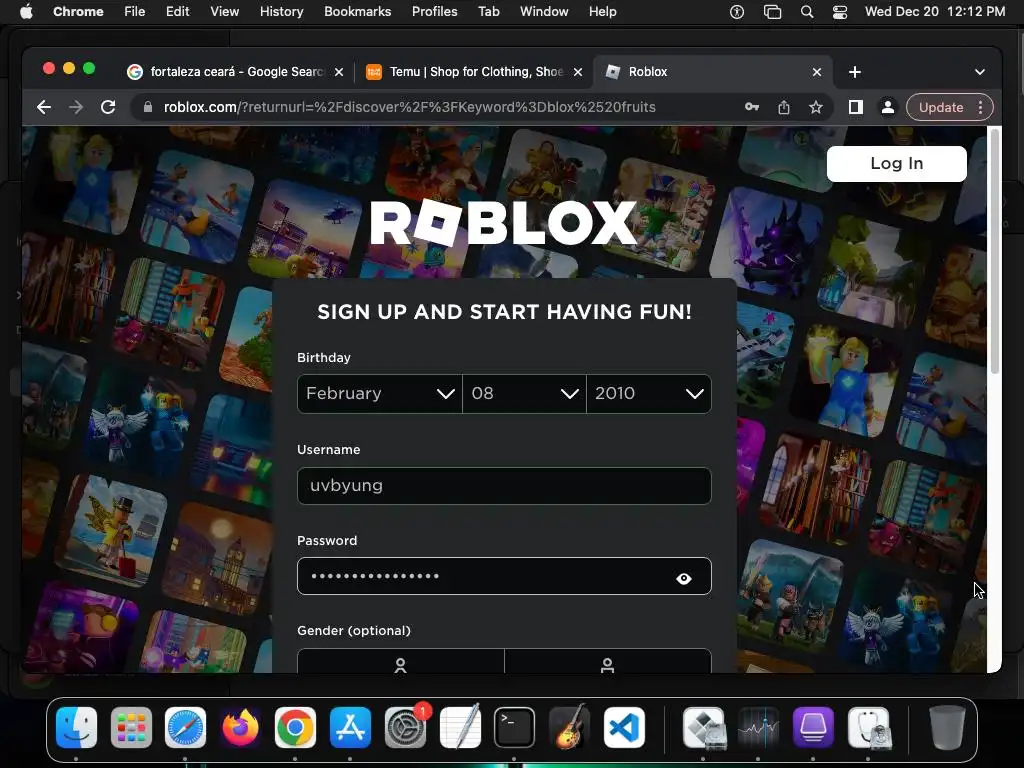Open System Settings from the Dock

tap(406, 728)
